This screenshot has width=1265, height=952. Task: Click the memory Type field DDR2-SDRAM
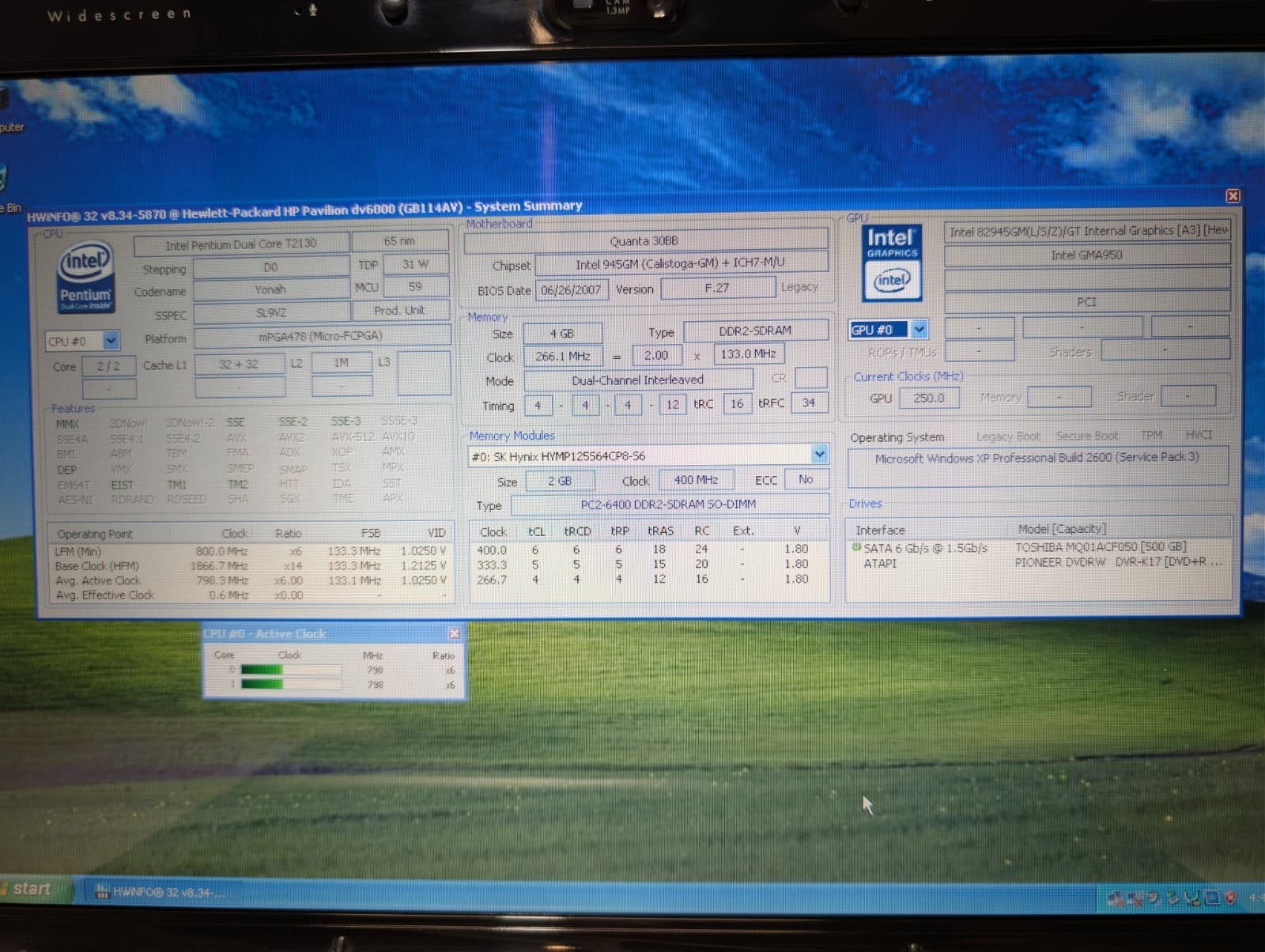pos(756,331)
